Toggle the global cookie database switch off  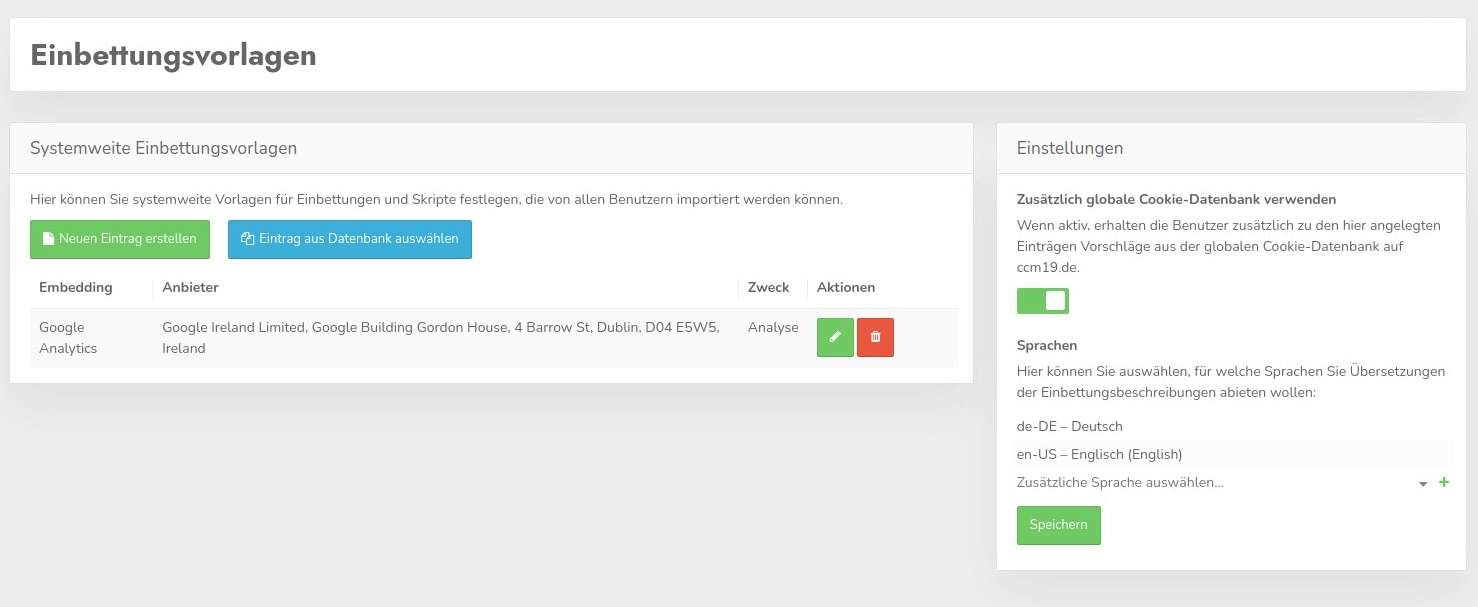coord(1043,300)
